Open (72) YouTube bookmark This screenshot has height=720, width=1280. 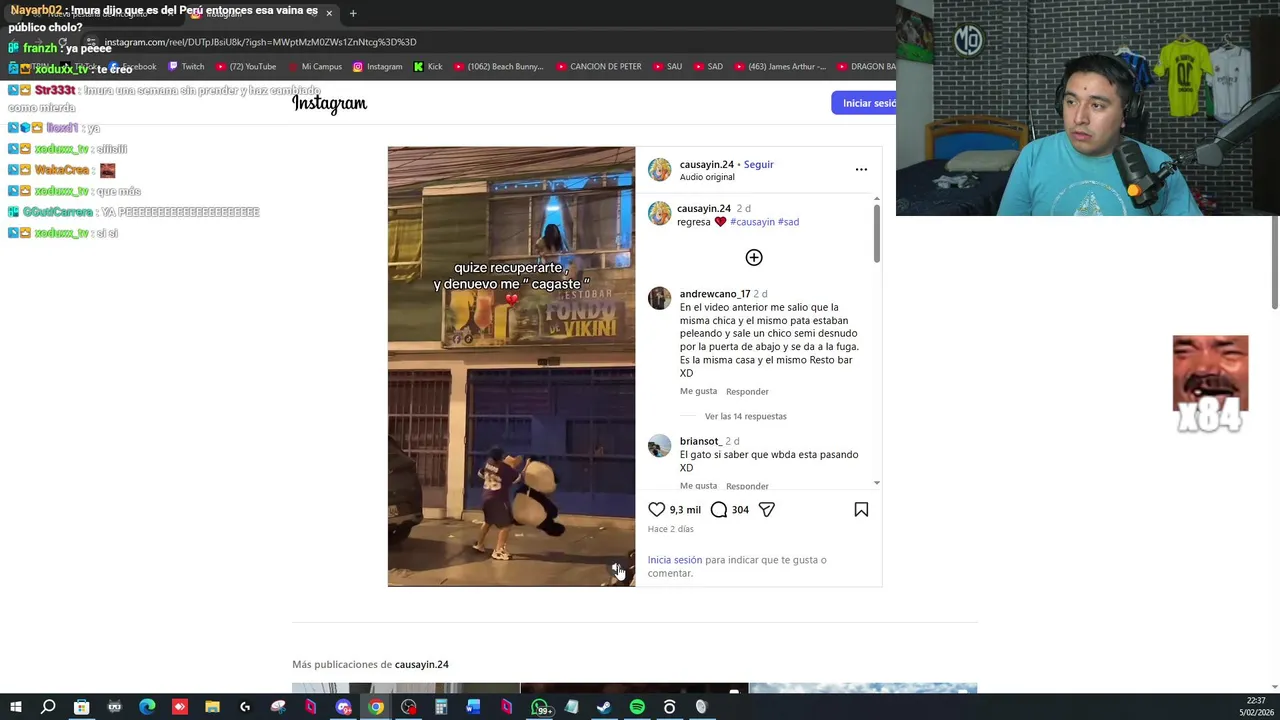[x=245, y=67]
